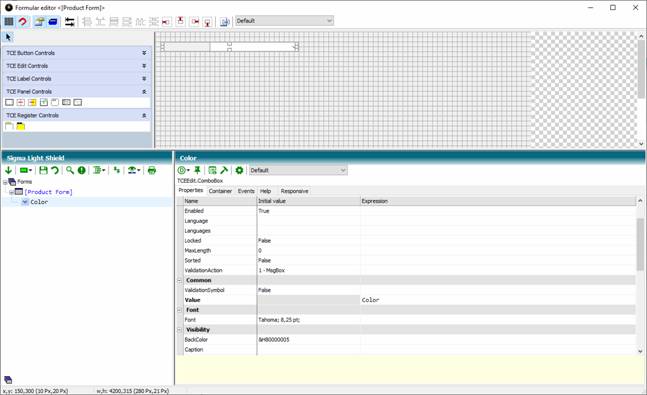Select the Color item in form tree
Screen dimensions: 647x395
pos(39,202)
